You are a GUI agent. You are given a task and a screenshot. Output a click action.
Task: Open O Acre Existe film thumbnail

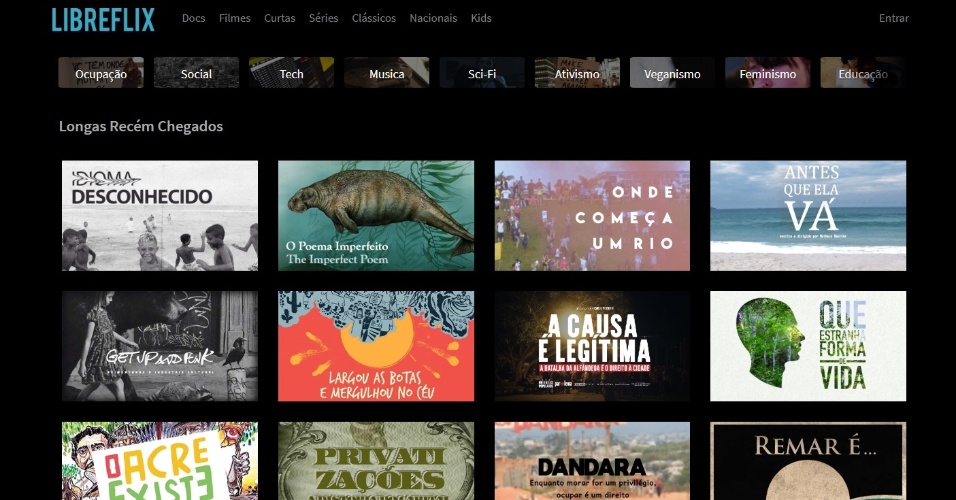point(160,461)
